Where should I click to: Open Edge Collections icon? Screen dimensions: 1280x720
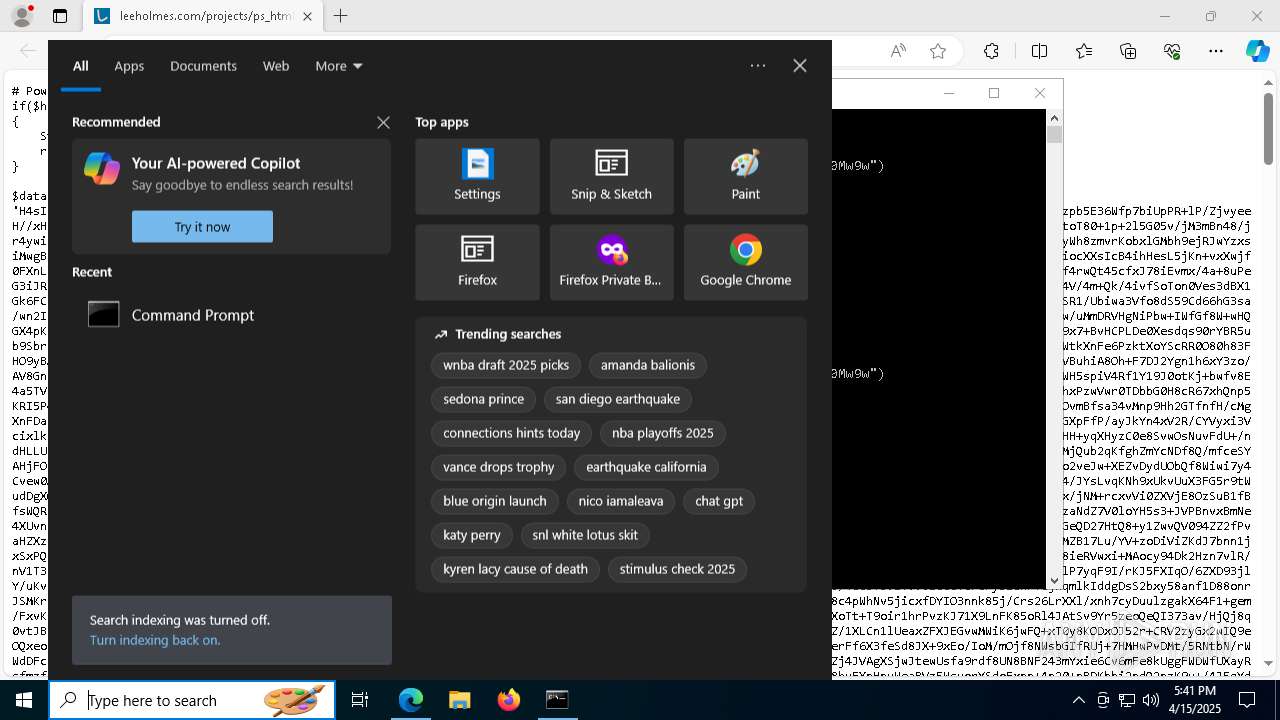(1128, 51)
